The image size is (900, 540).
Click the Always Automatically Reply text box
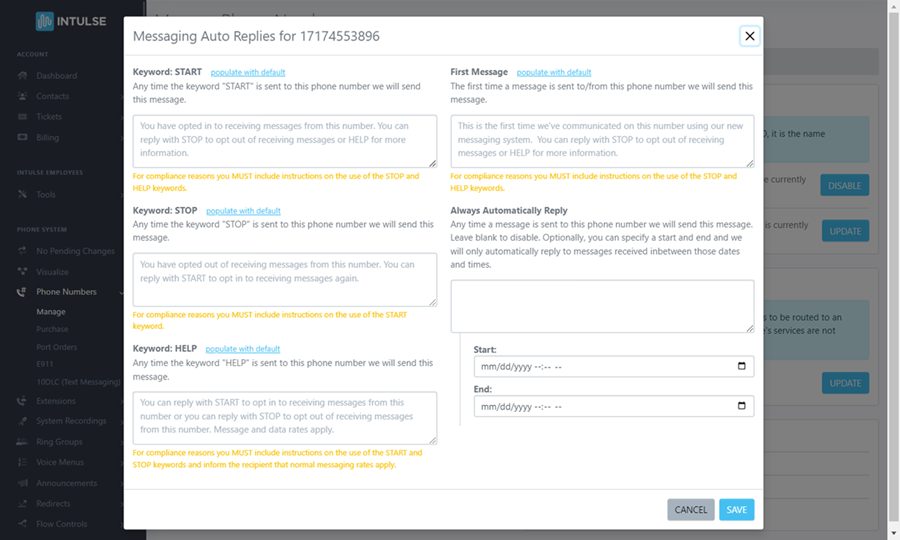click(602, 306)
